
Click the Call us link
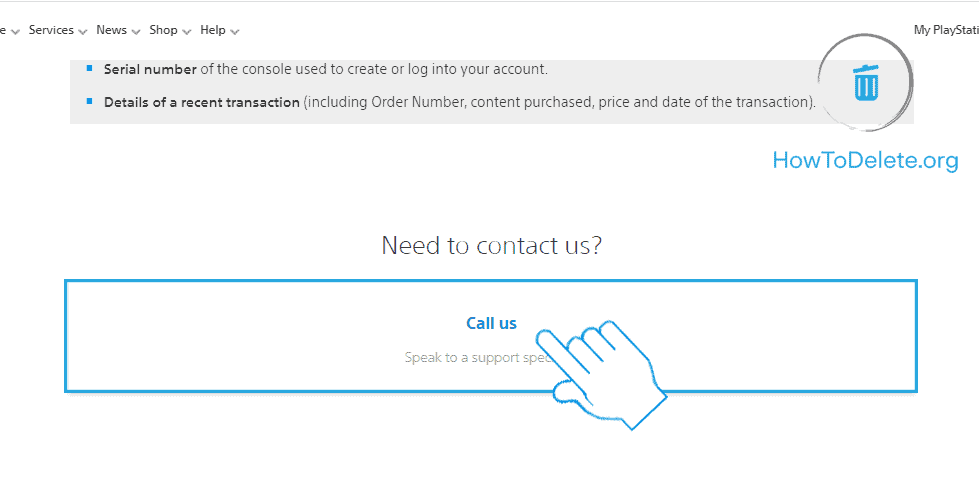[491, 323]
